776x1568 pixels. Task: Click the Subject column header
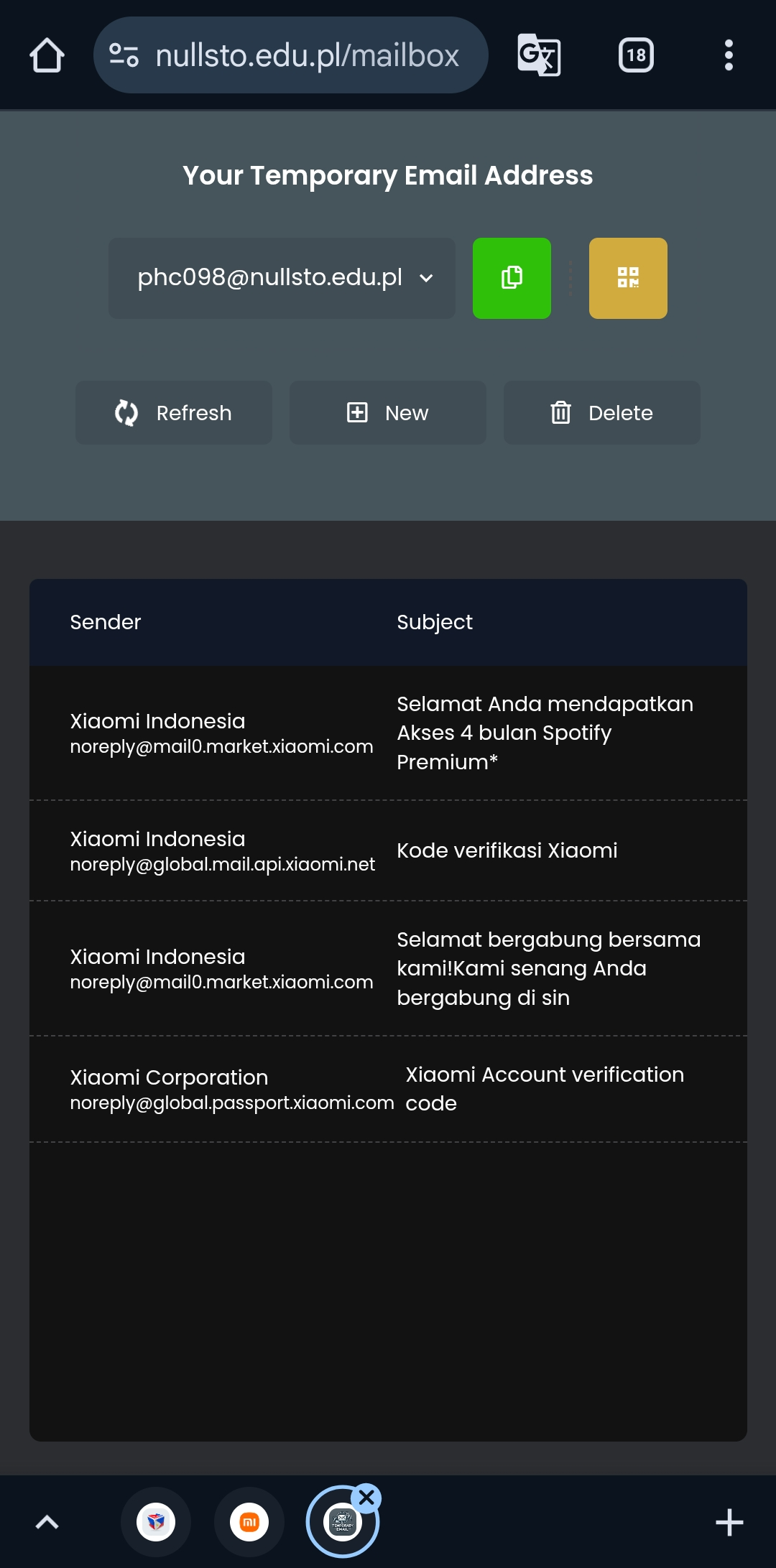point(435,622)
